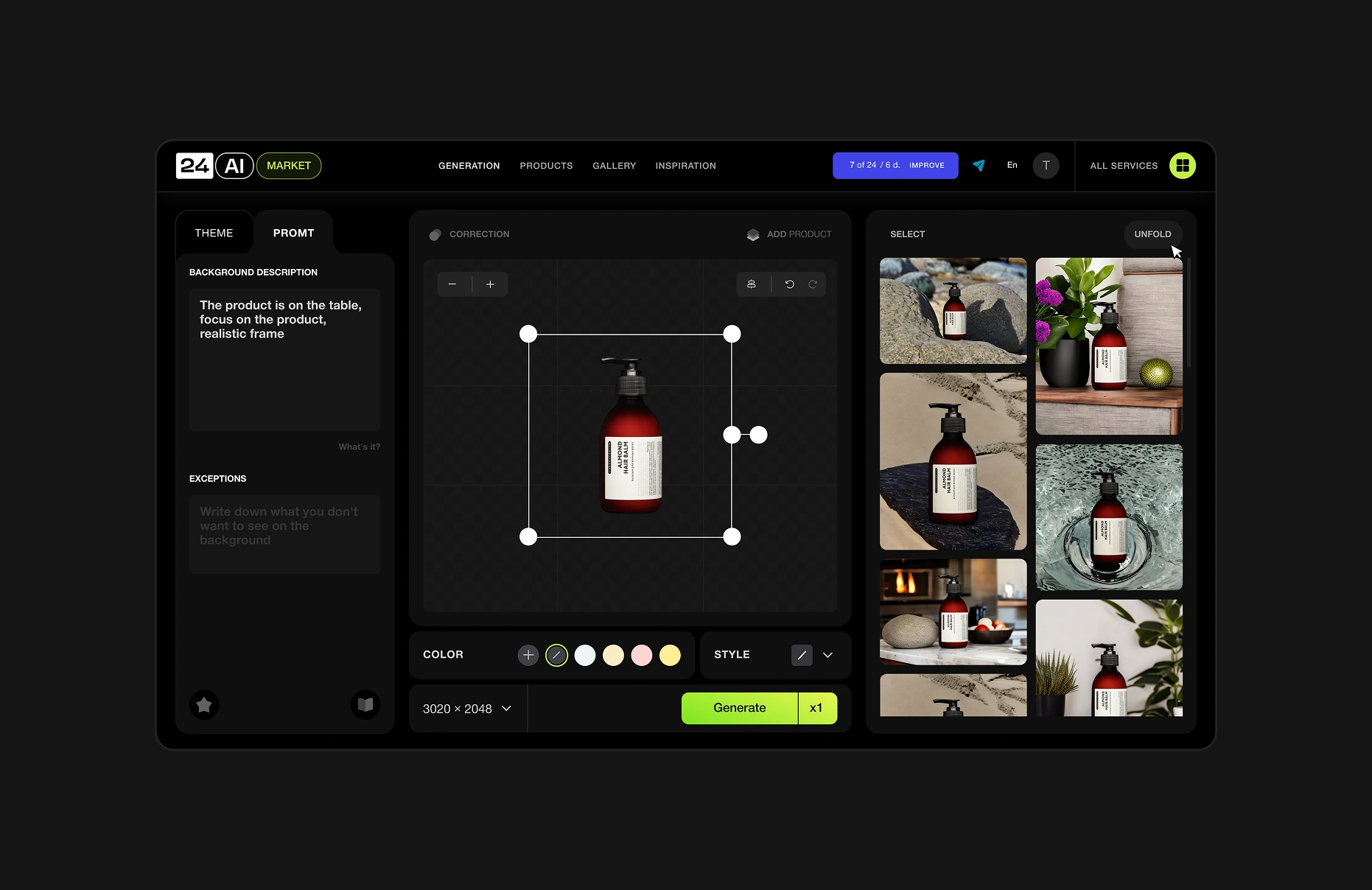This screenshot has height=890, width=1372.
Task: Click the align center icon on canvas
Action: coord(752,284)
